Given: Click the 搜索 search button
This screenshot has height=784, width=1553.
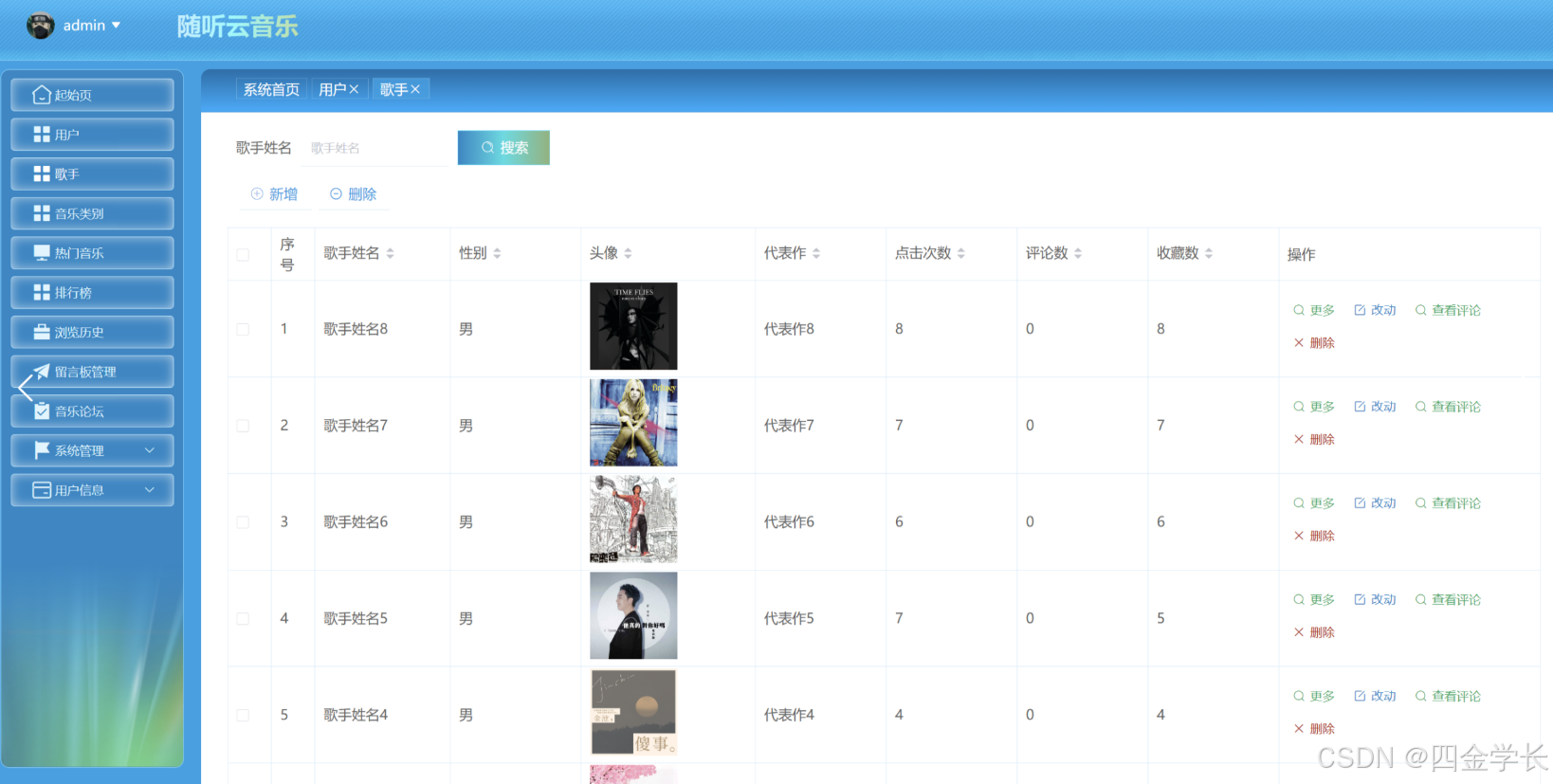Looking at the screenshot, I should tap(503, 148).
